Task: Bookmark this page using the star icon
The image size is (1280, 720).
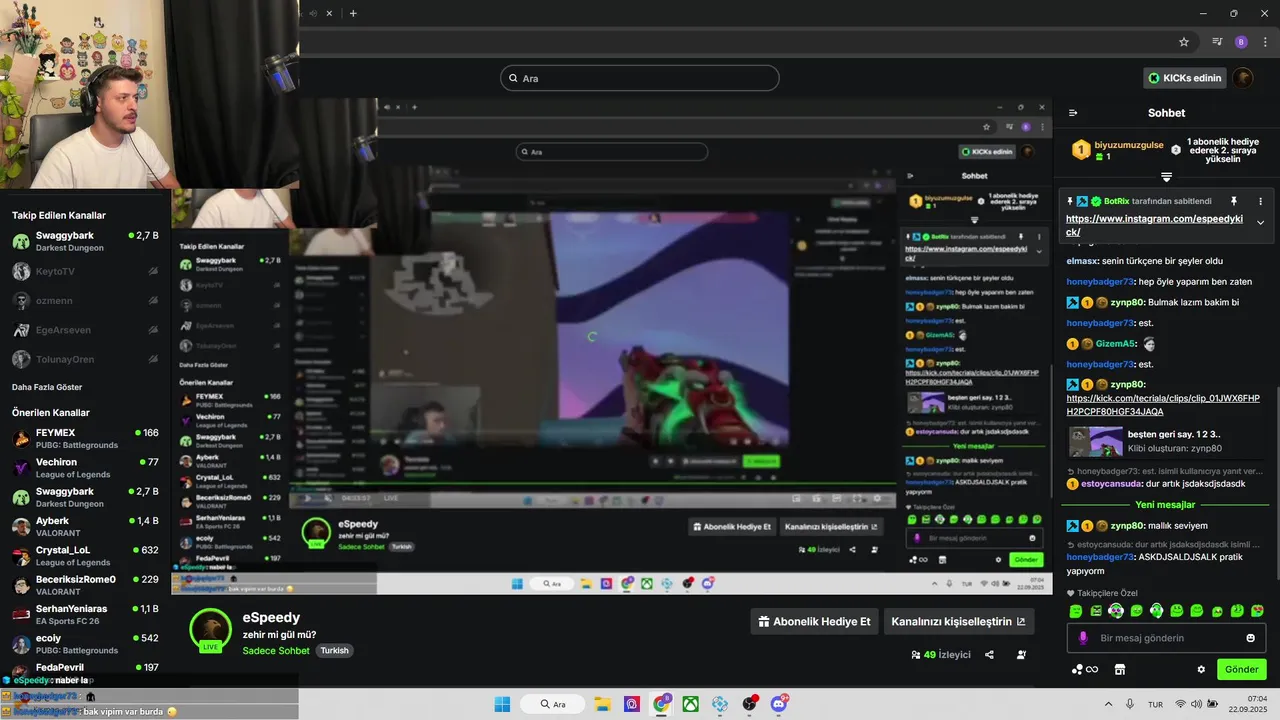Action: pos(1184,42)
